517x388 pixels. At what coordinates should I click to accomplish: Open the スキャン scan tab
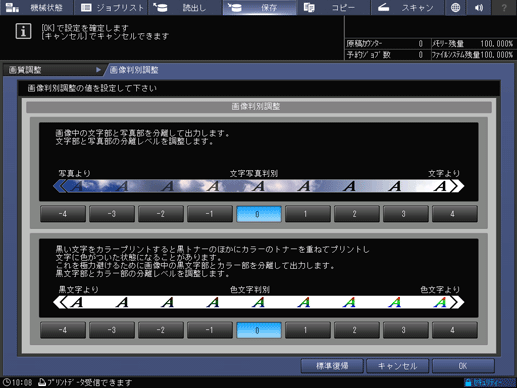tap(407, 7)
